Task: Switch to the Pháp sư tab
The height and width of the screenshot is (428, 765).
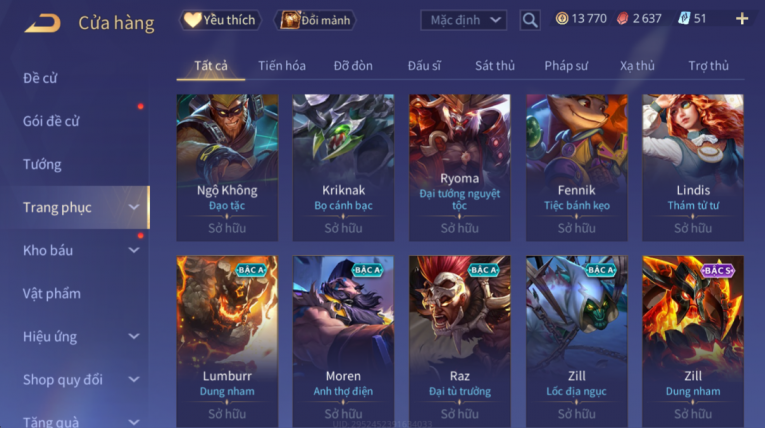Action: click(566, 65)
